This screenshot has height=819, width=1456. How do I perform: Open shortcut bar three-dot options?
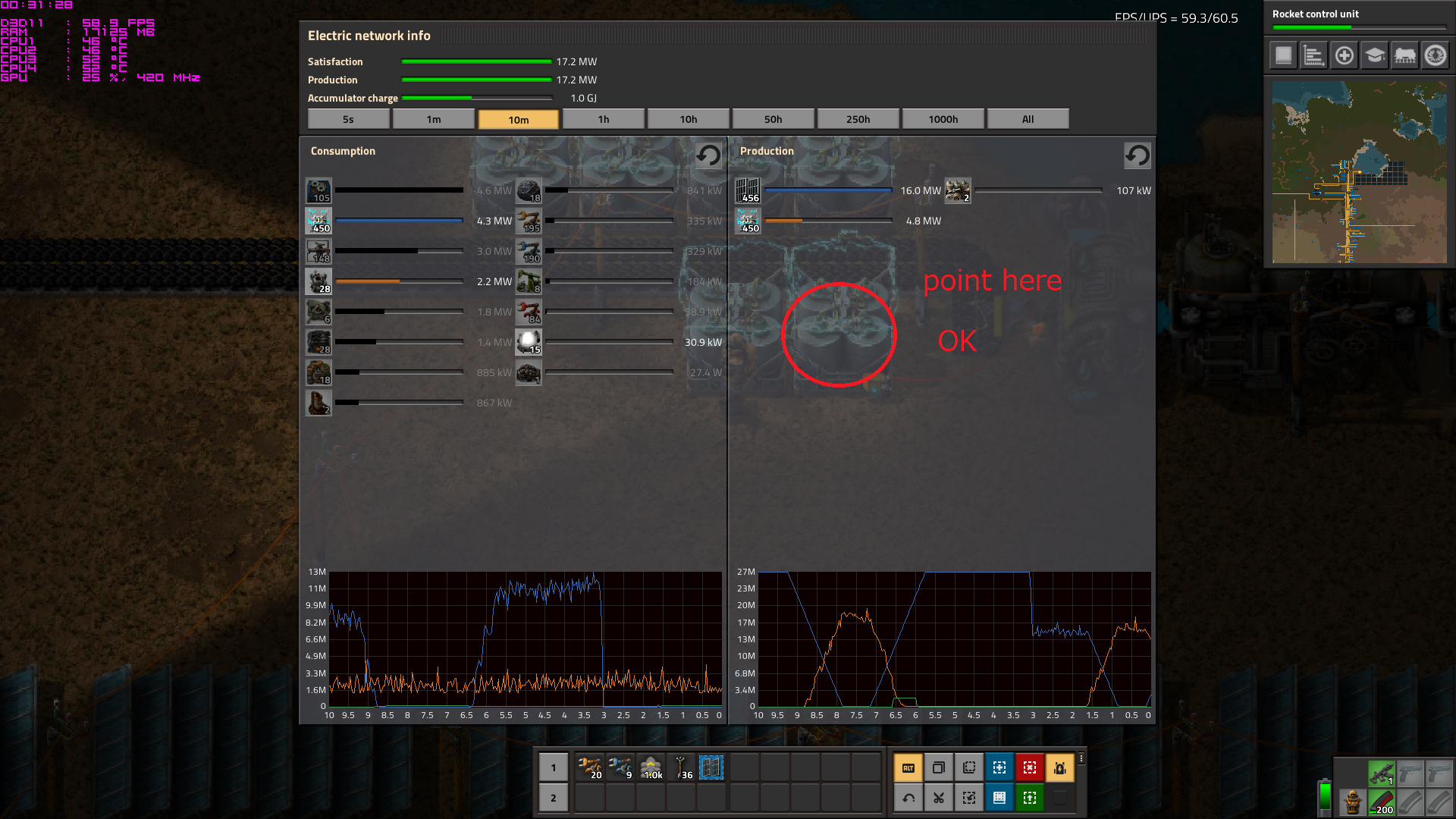(x=1081, y=758)
